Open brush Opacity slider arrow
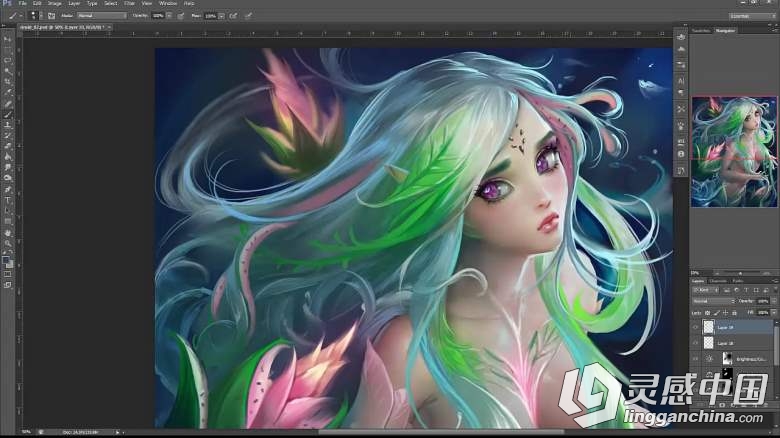The height and width of the screenshot is (438, 780). (x=169, y=16)
